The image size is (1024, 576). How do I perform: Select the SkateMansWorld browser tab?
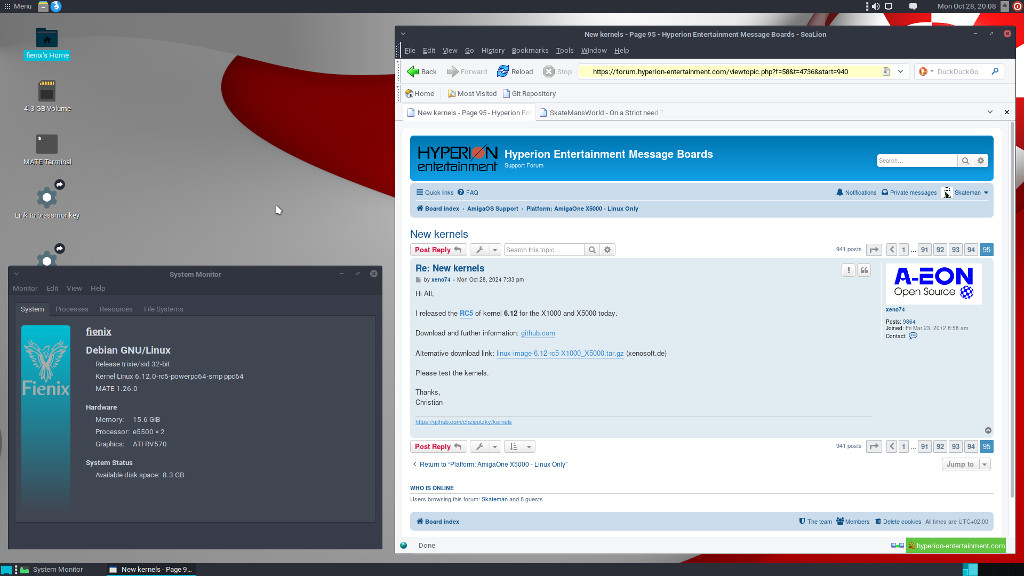pyautogui.click(x=601, y=112)
